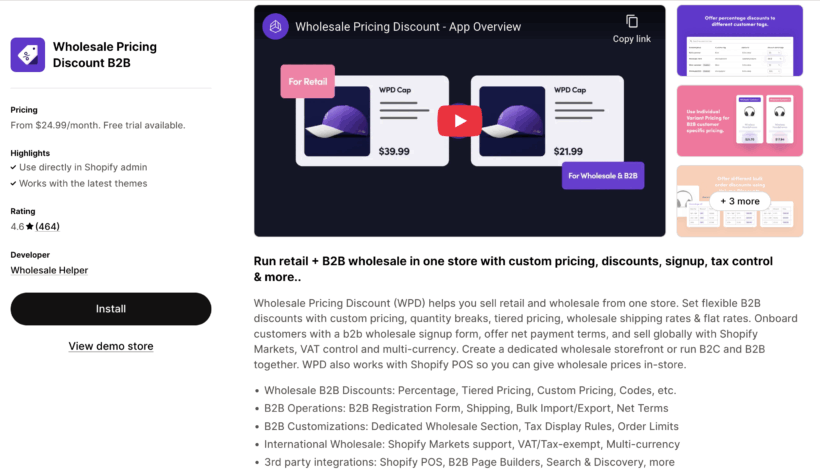Click the checkmark beside Use directly in Shopify admin

click(x=14, y=167)
